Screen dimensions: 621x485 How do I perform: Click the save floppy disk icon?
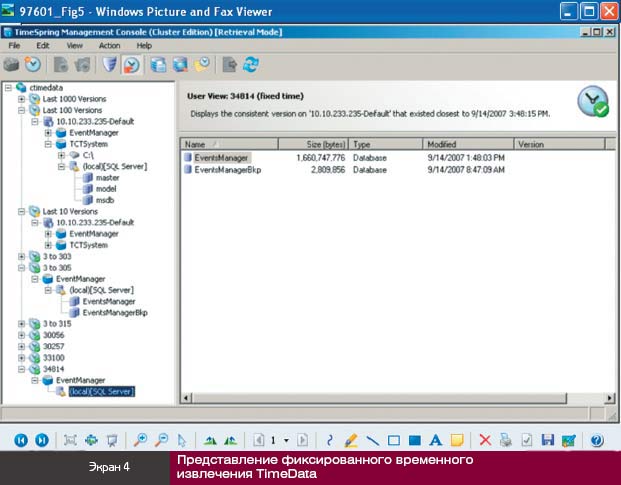[547, 440]
